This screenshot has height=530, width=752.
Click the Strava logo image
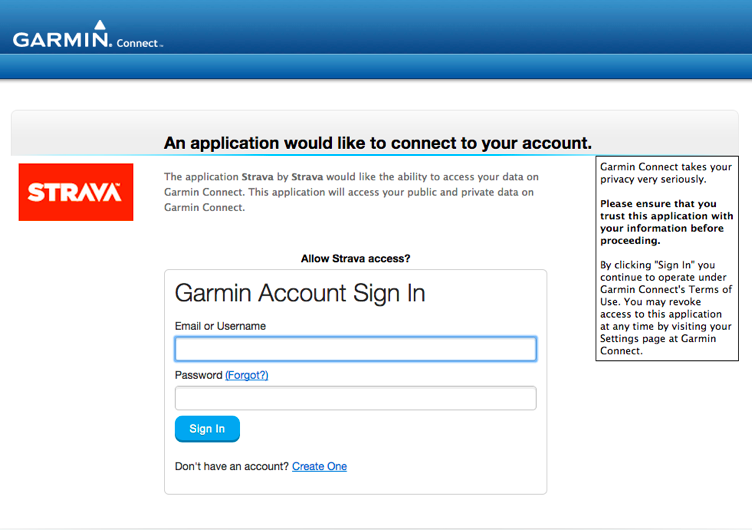76,192
